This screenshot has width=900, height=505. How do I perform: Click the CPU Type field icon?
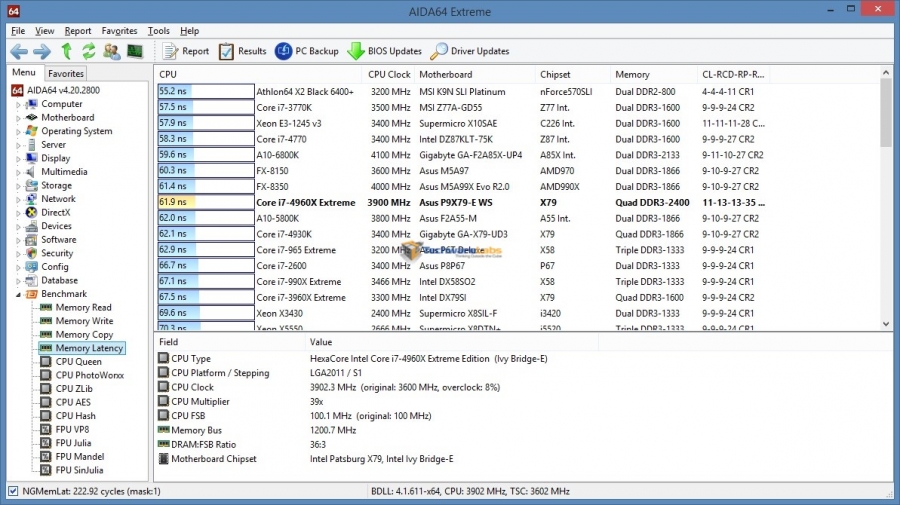[164, 358]
